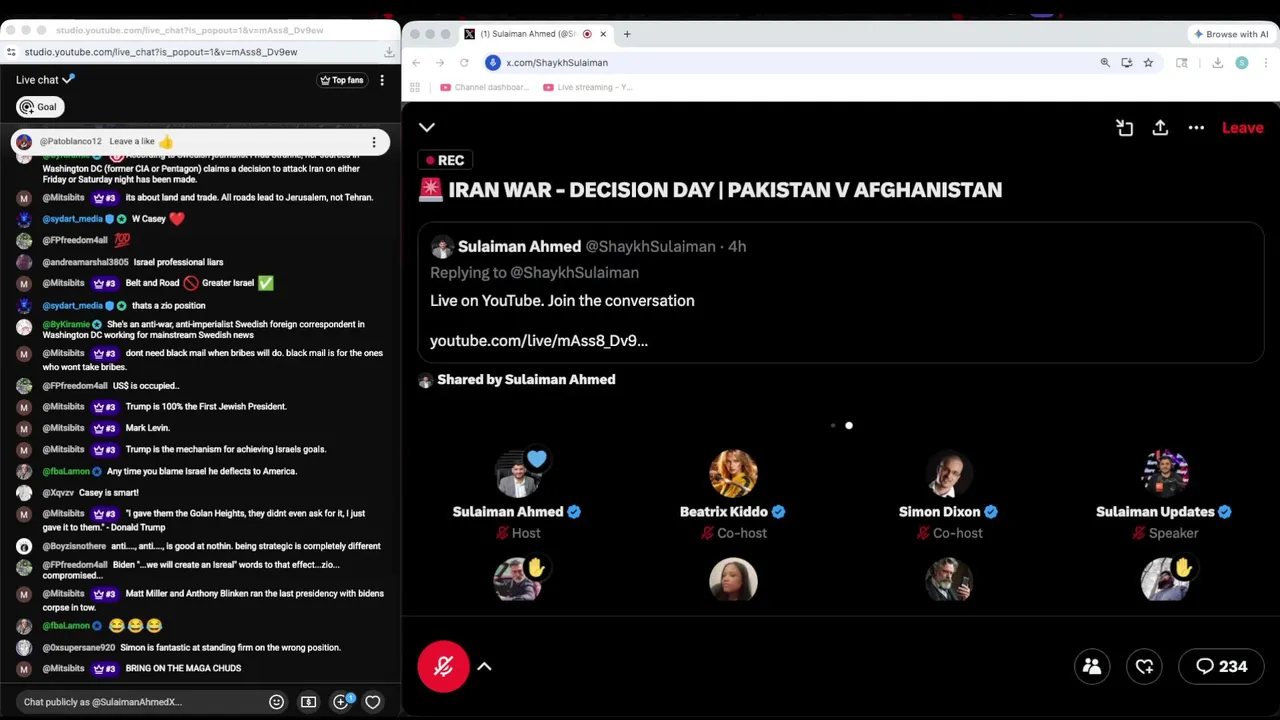The image size is (1280, 720).
Task: Open the live chat three-dot options menu
Action: click(382, 80)
